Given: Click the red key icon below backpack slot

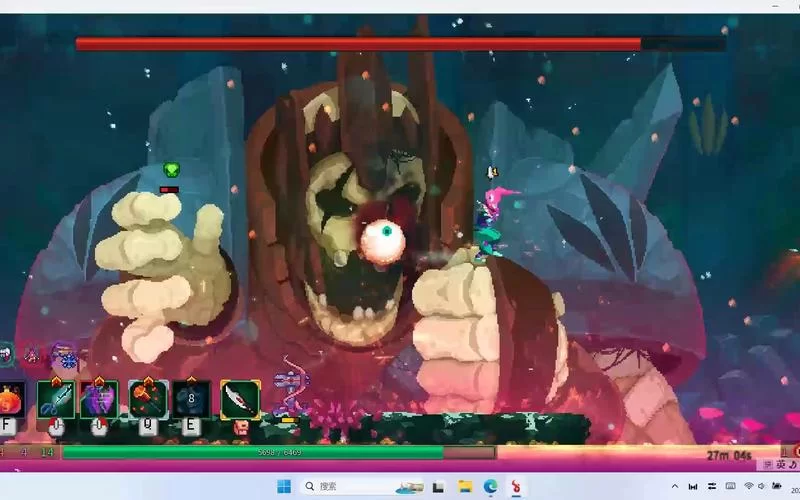Looking at the screenshot, I should pyautogui.click(x=241, y=428).
